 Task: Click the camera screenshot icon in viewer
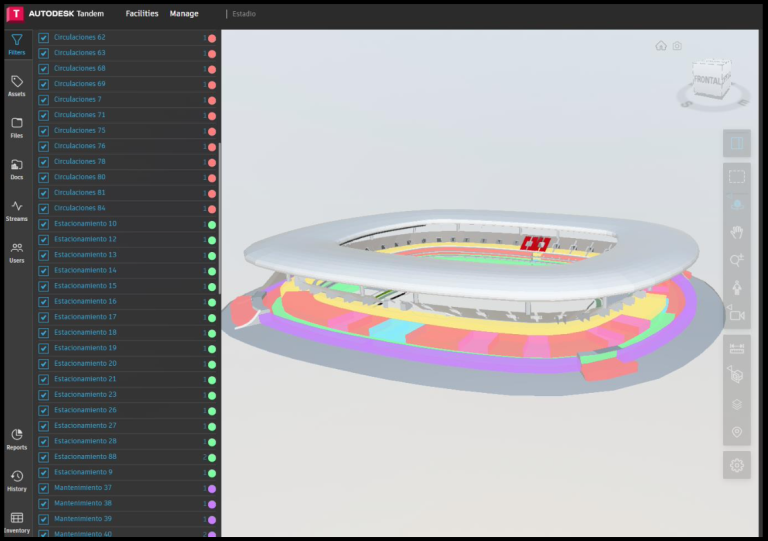coord(677,46)
